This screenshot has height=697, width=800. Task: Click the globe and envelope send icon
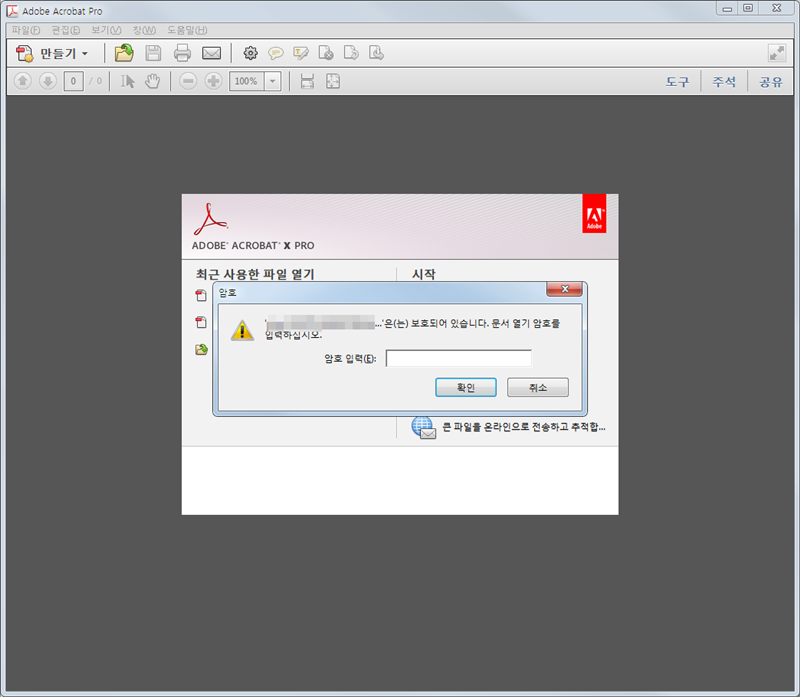[423, 428]
